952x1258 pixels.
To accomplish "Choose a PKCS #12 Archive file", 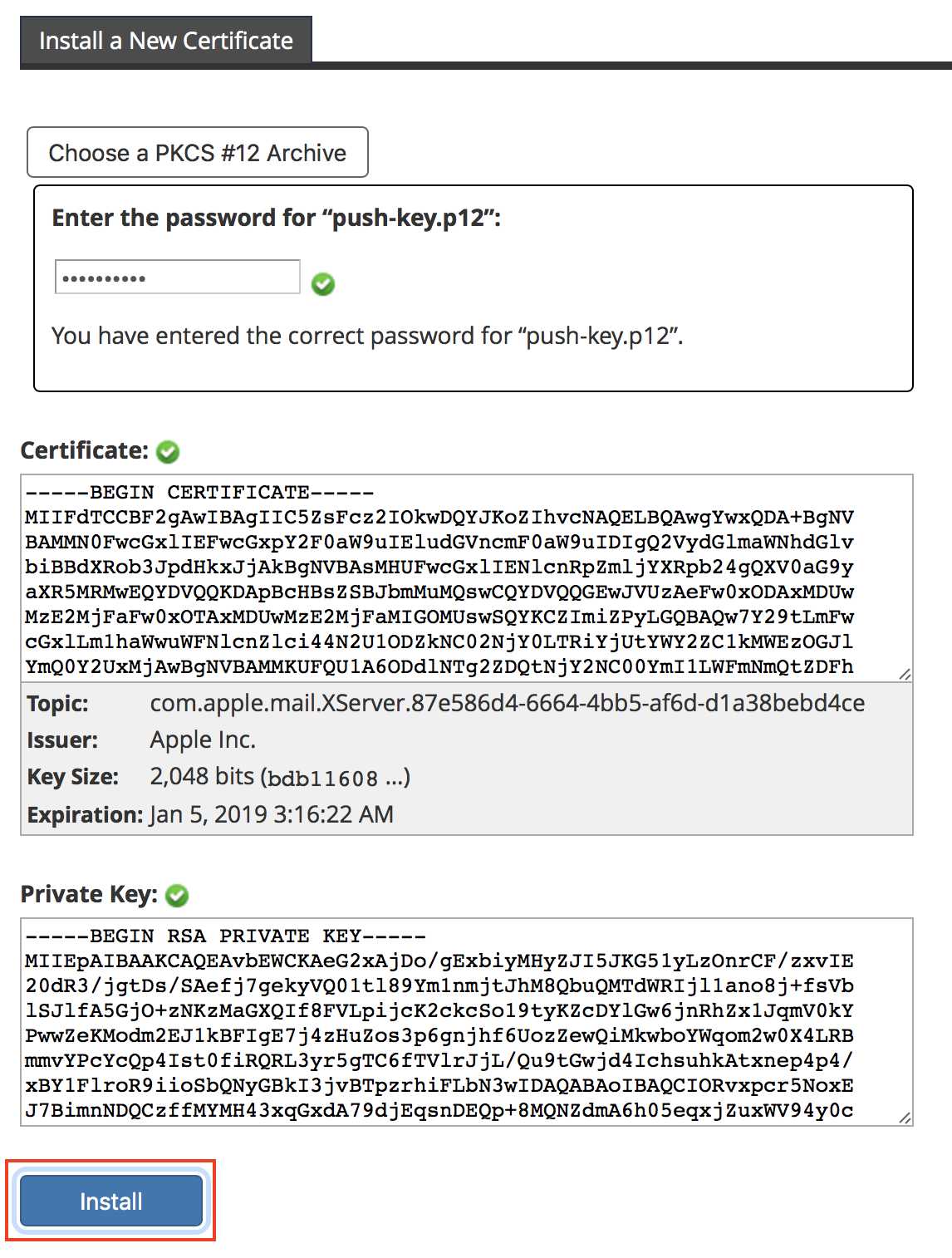I will coord(198,153).
